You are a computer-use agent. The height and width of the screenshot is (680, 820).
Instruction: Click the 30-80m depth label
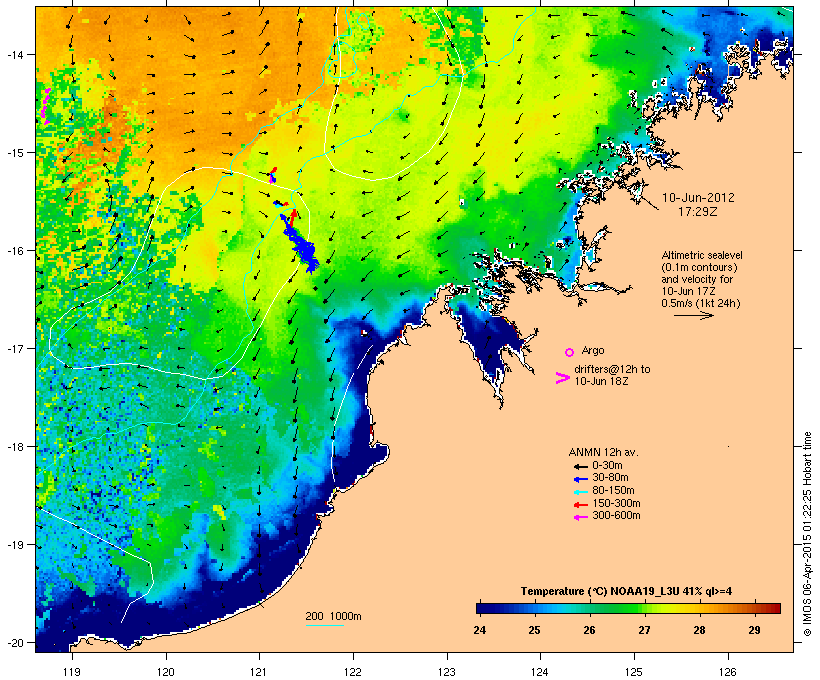coord(610,478)
